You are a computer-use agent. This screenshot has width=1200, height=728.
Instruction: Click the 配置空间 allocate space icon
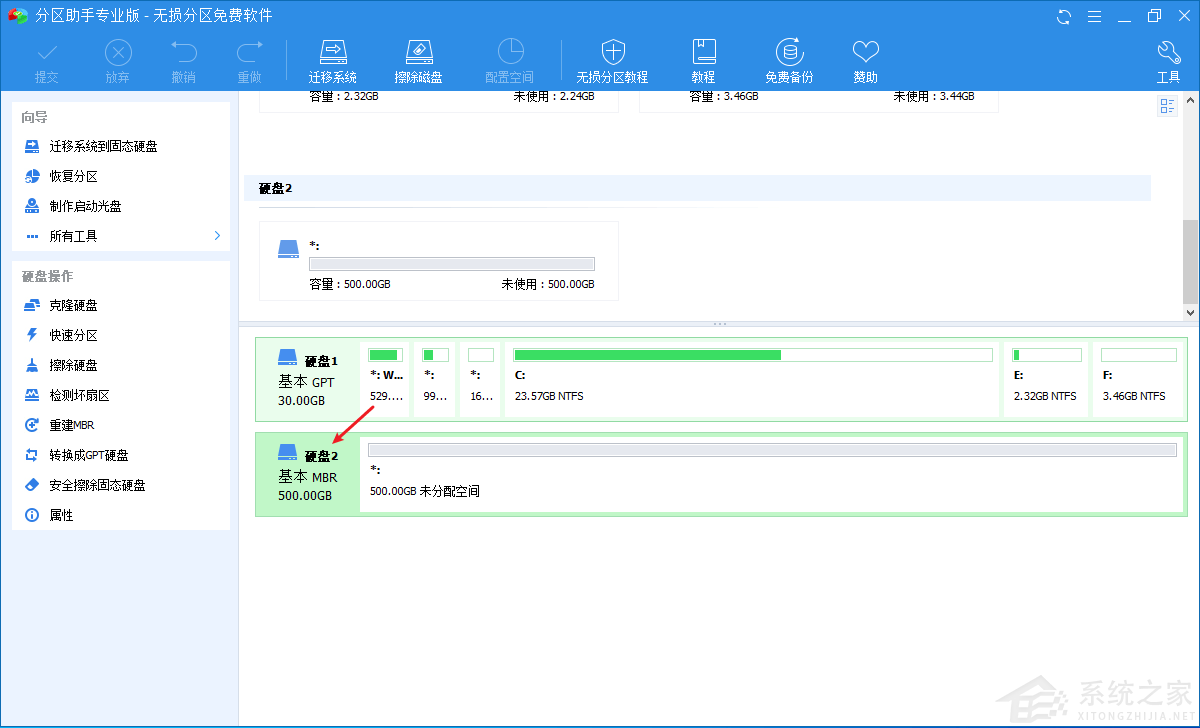(x=510, y=61)
